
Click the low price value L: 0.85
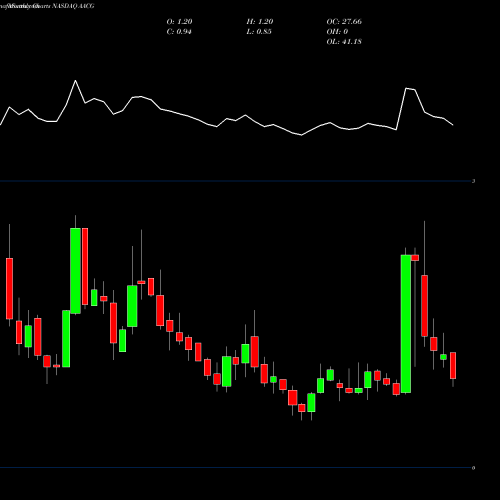click(259, 32)
